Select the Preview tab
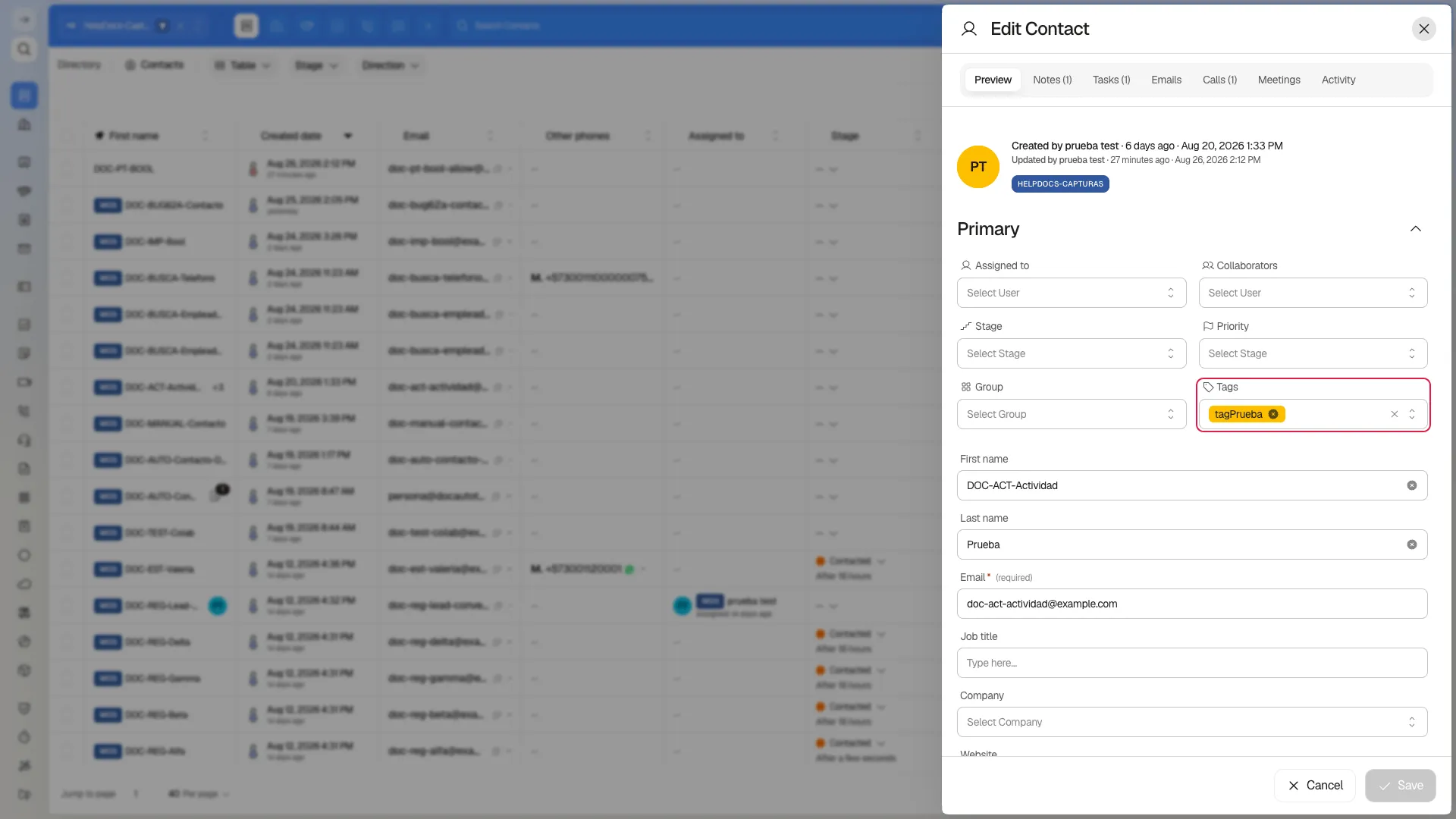This screenshot has width=1456, height=819. [x=993, y=80]
